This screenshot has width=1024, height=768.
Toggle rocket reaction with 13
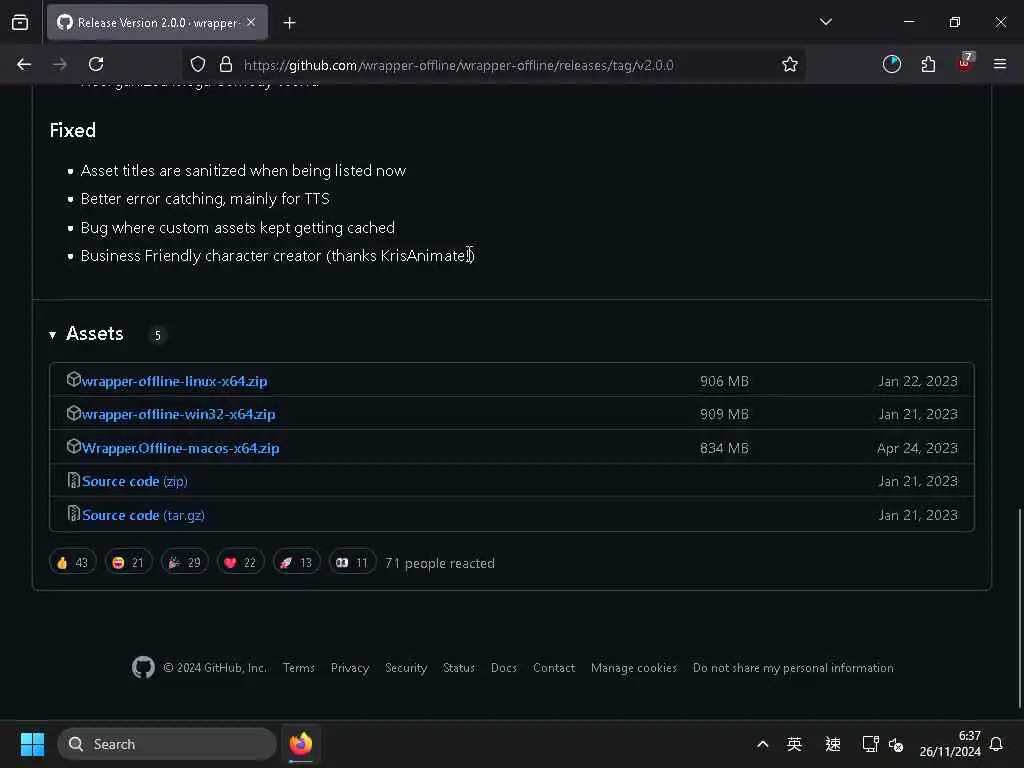pos(296,562)
